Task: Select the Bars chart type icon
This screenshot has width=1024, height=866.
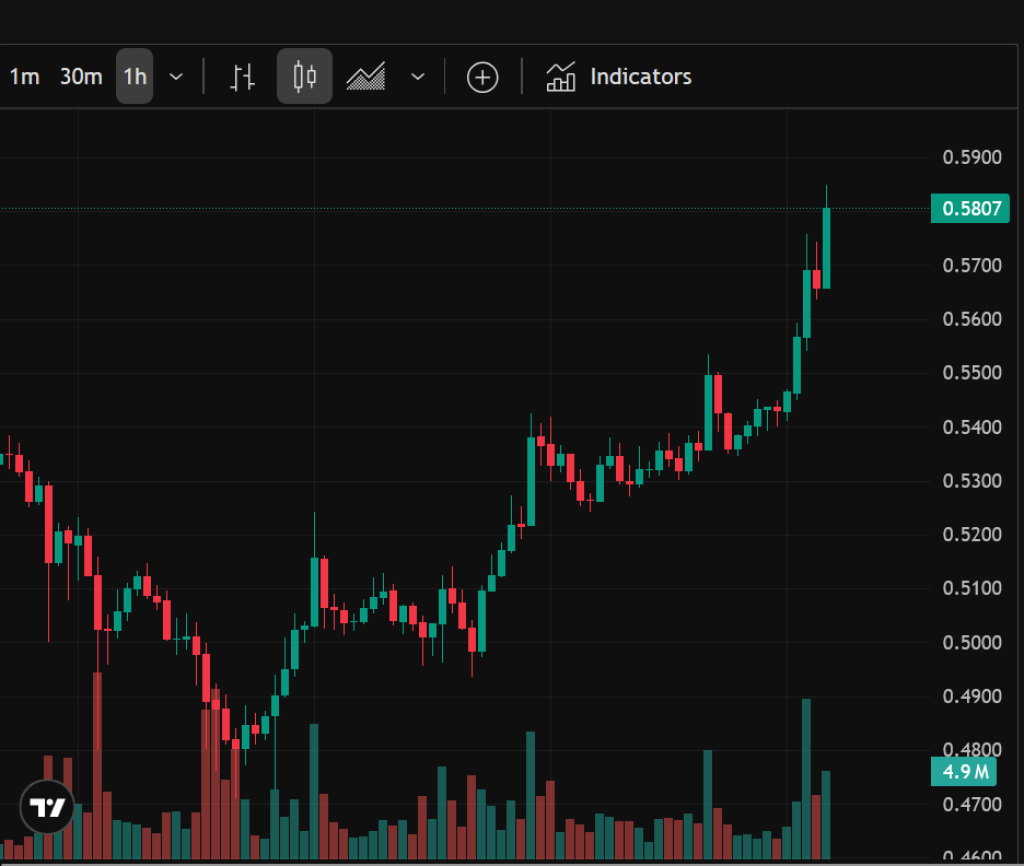Action: tap(243, 77)
